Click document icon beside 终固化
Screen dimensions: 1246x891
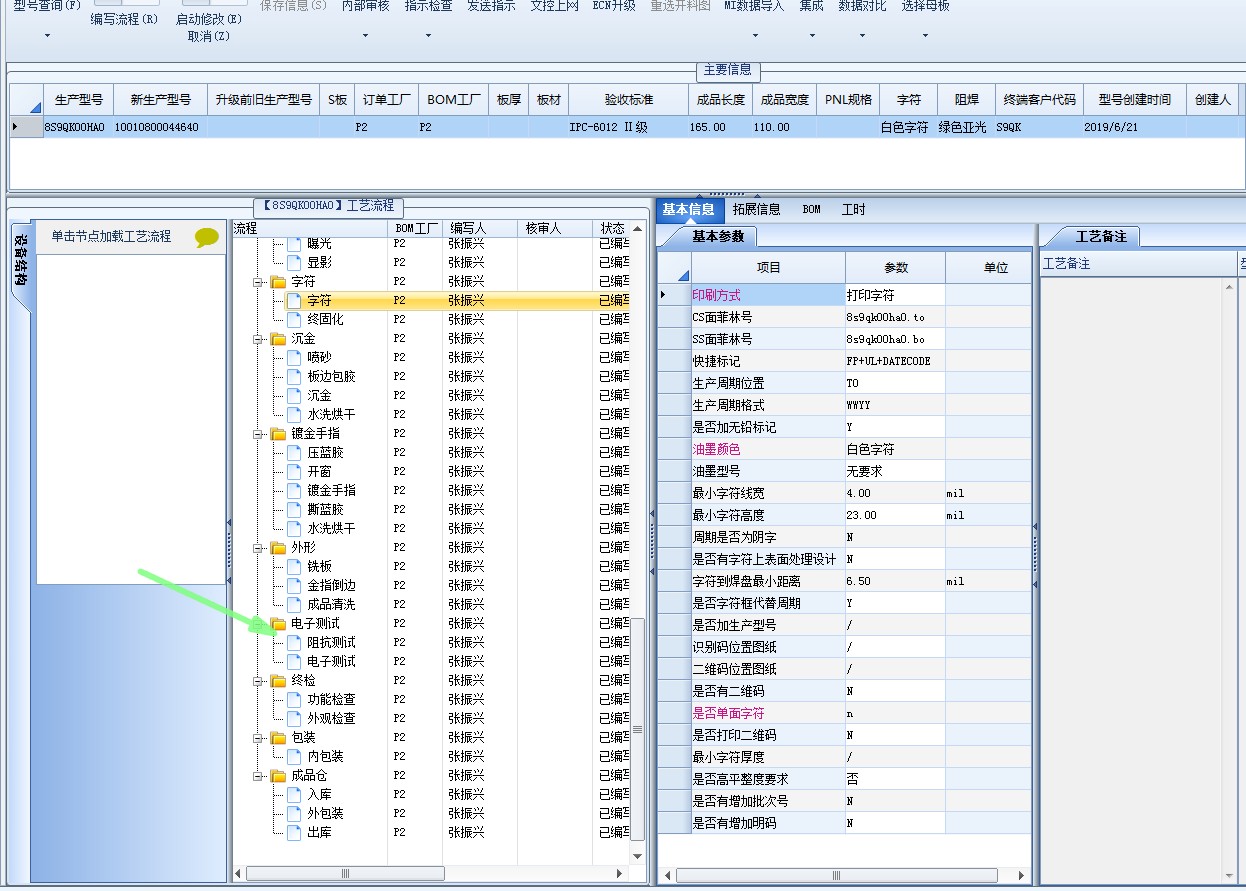294,319
